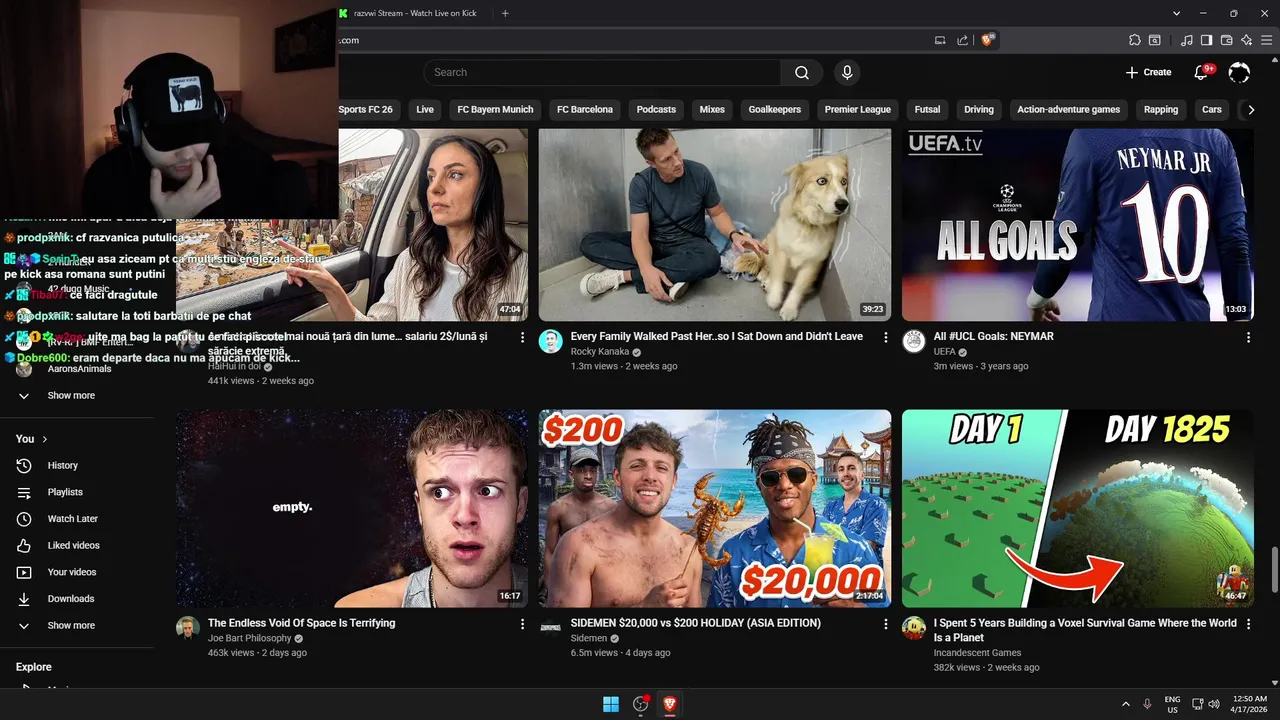
Task: Select the FC Bayern Munich chip
Action: 495,110
